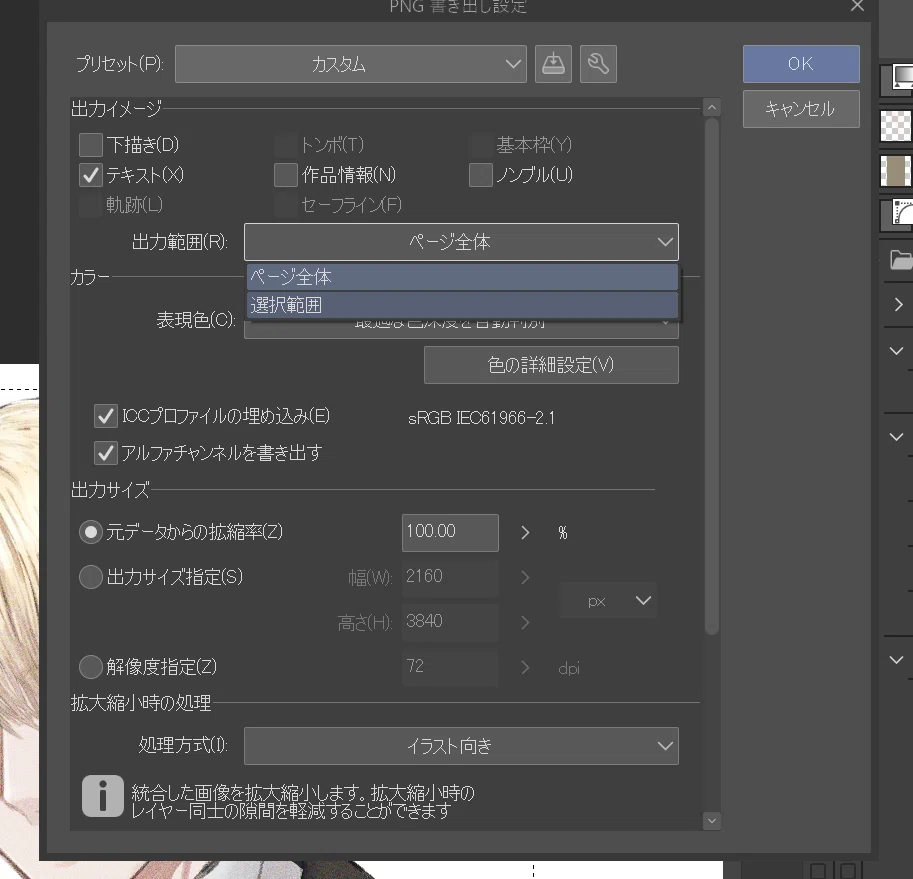Click the folder icon in right sidebar

pyautogui.click(x=900, y=260)
